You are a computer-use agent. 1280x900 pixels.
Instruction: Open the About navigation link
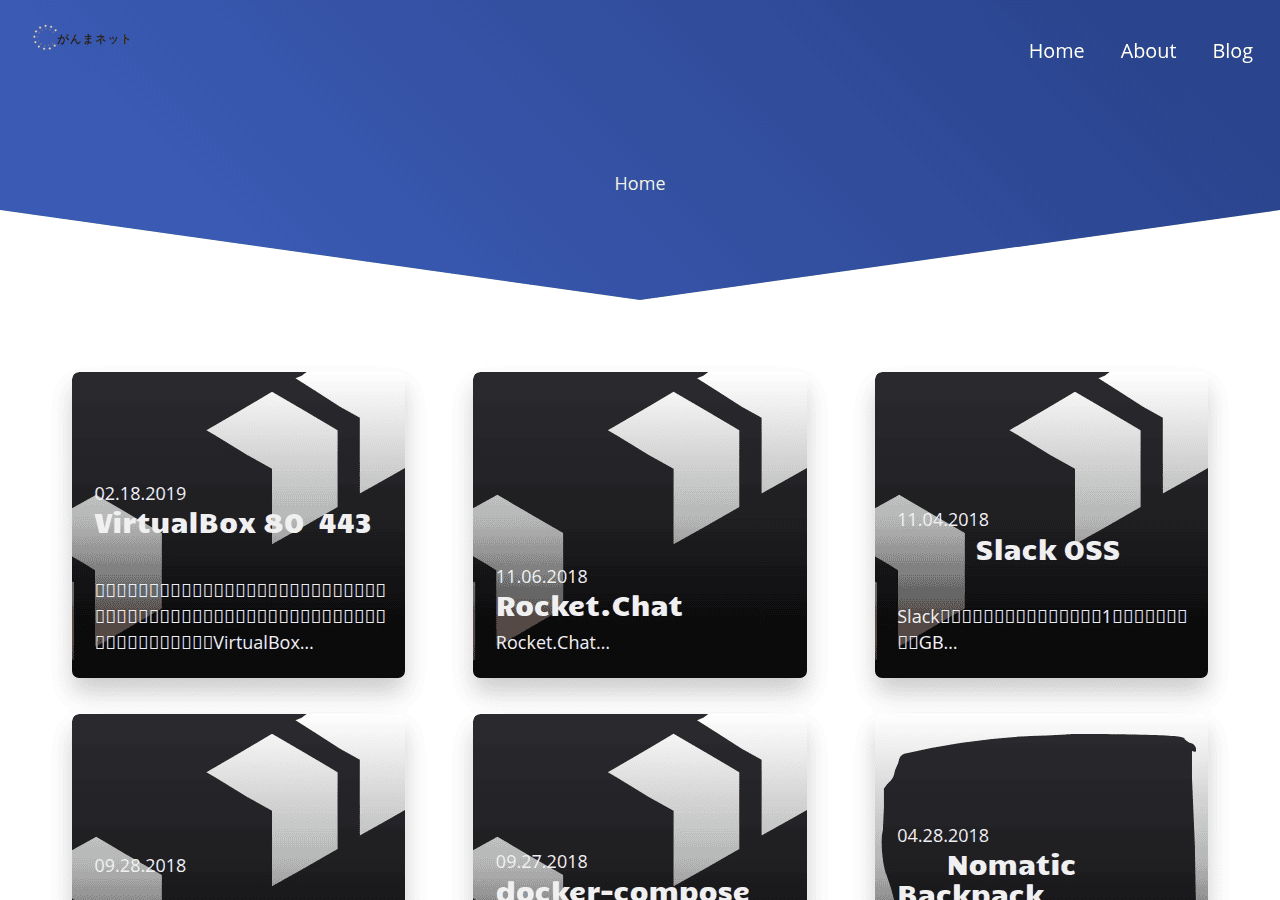click(x=1148, y=51)
